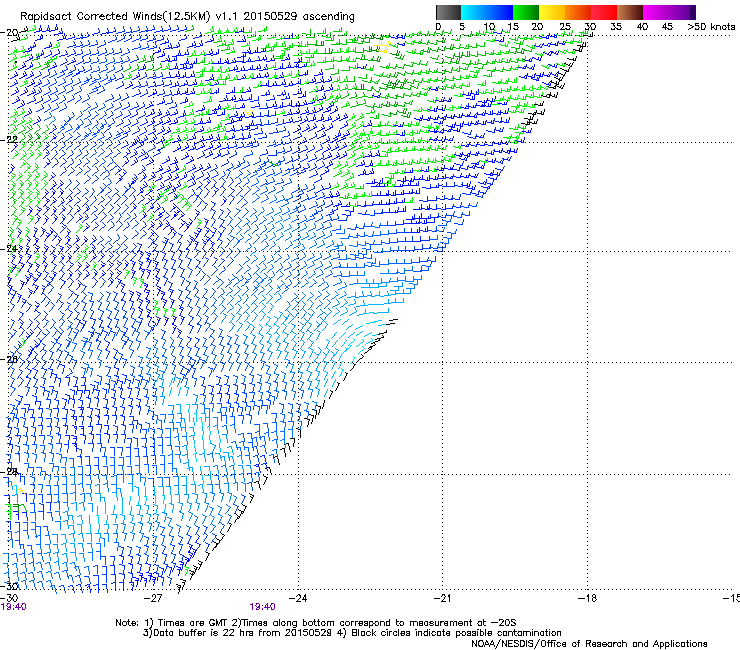Click the gray 0-5 knots color bar segment
Image resolution: width=740 pixels, height=650 pixels.
pos(448,12)
